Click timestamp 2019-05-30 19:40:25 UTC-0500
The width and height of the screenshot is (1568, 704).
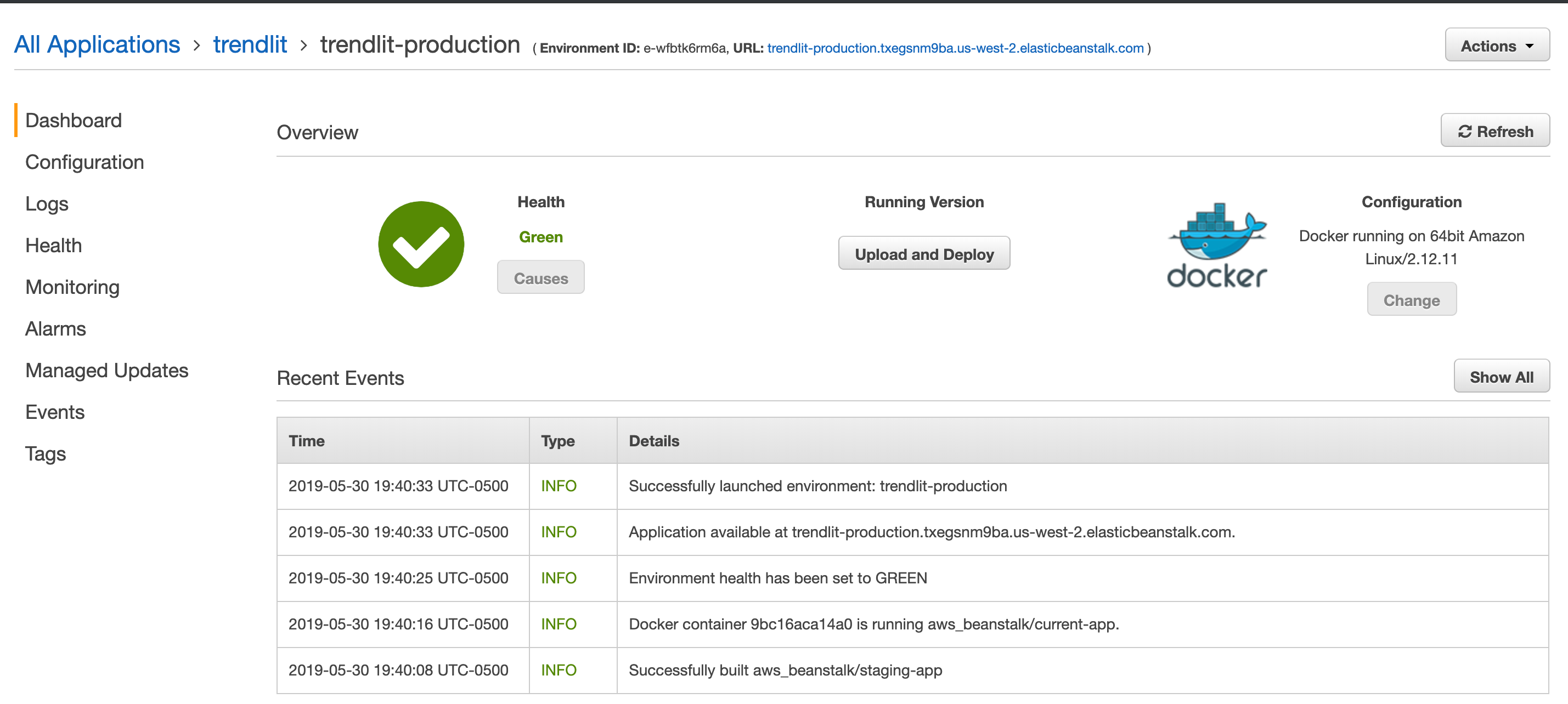398,577
